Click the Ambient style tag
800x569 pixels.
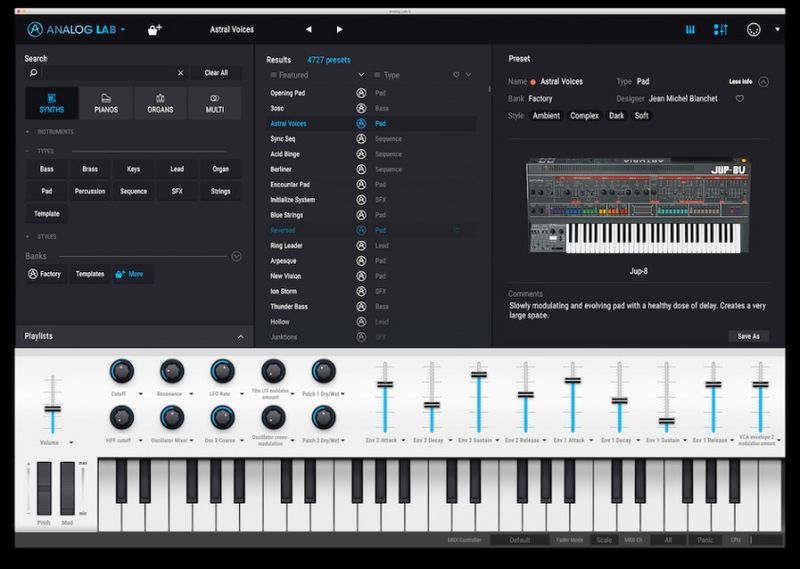tap(546, 116)
